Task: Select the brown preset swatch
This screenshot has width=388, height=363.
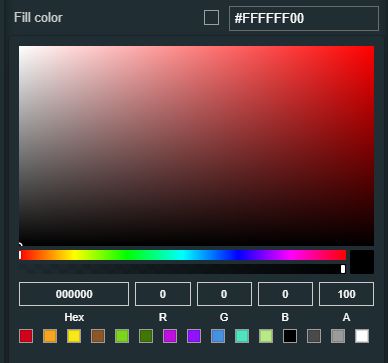Action: coord(98,336)
